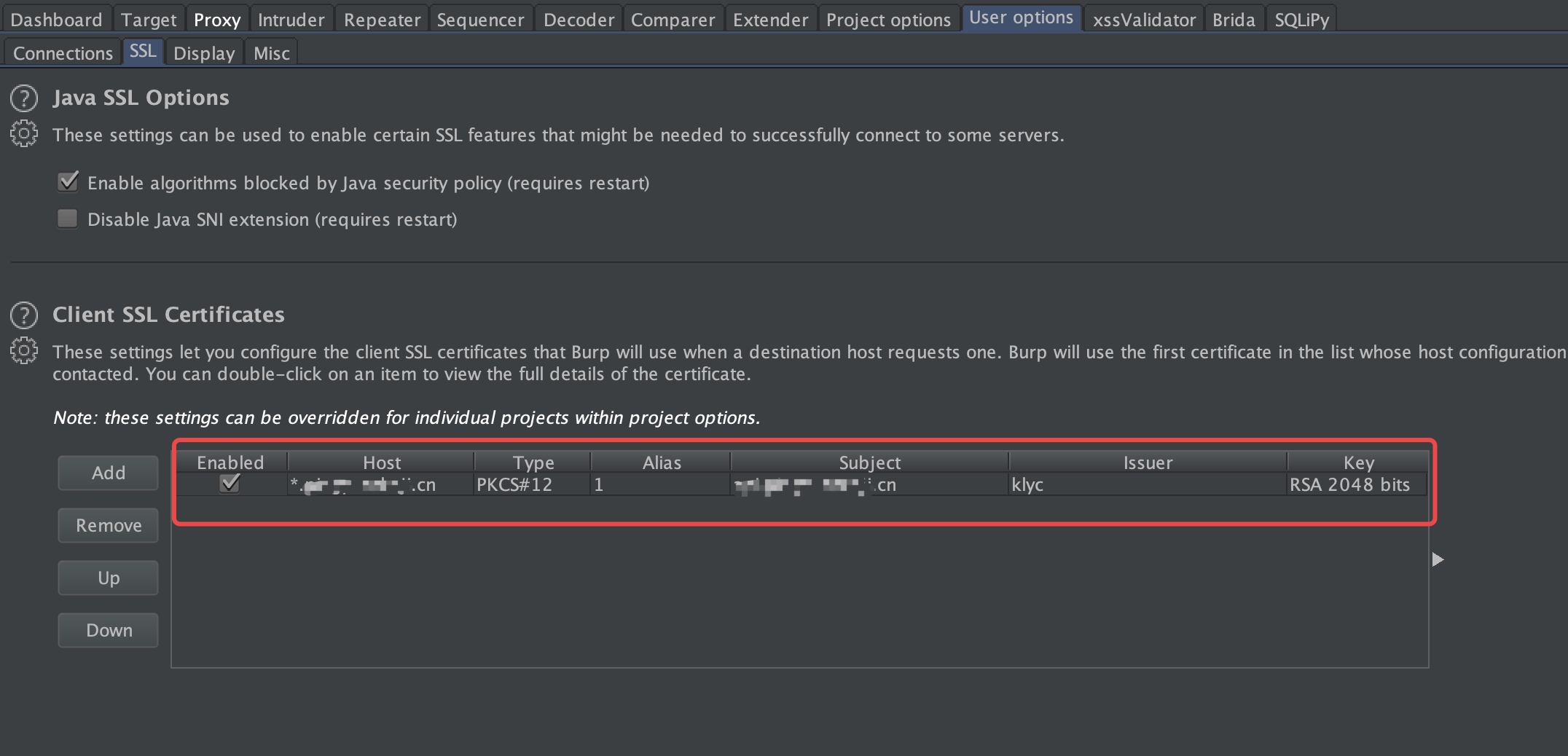The height and width of the screenshot is (756, 1568).
Task: Open help for Java SSL Options
Action: click(x=24, y=98)
